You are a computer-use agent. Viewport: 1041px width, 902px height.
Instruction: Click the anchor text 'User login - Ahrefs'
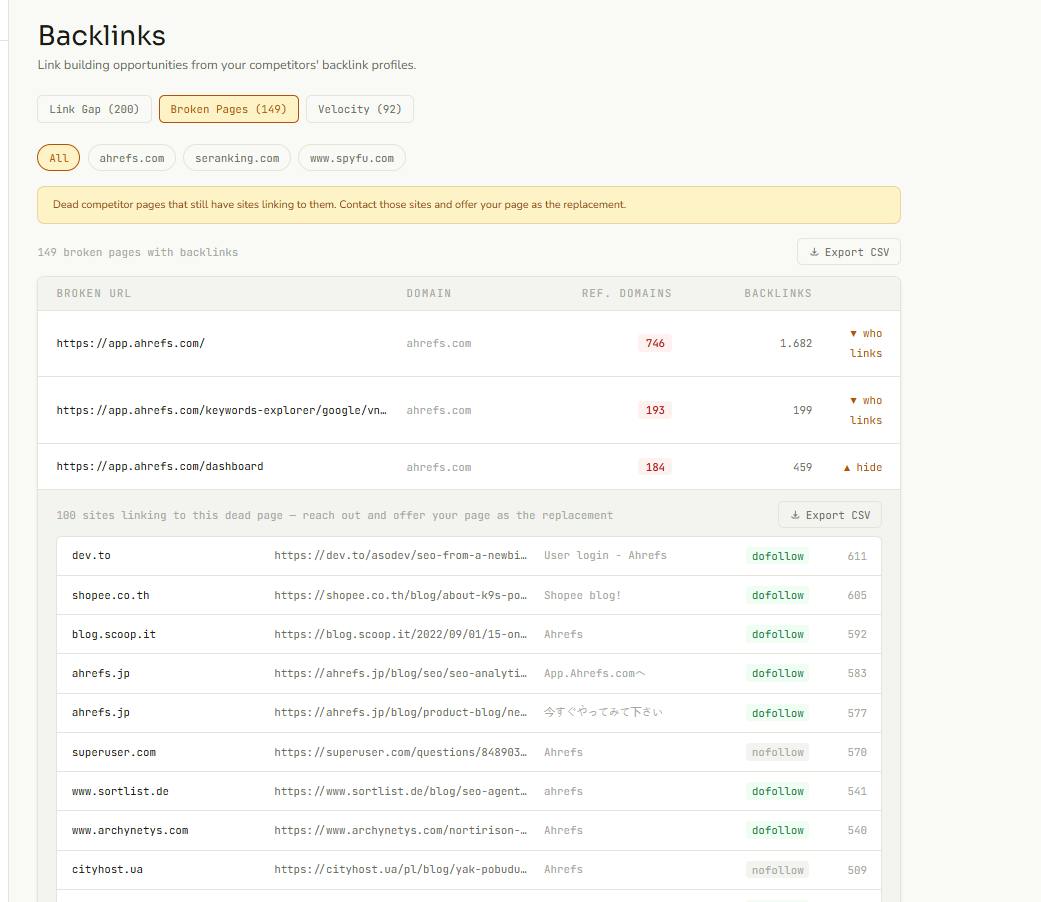pyautogui.click(x=605, y=556)
